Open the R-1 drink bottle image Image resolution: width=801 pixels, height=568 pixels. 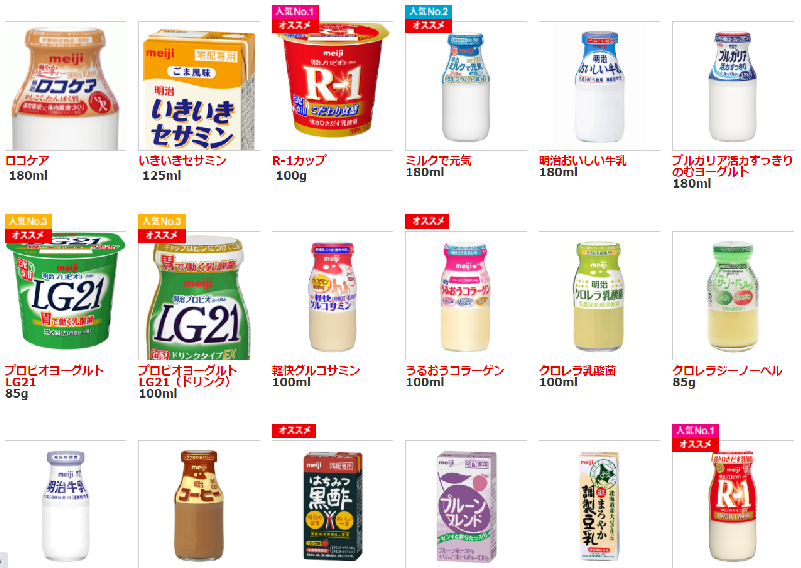coord(733,507)
